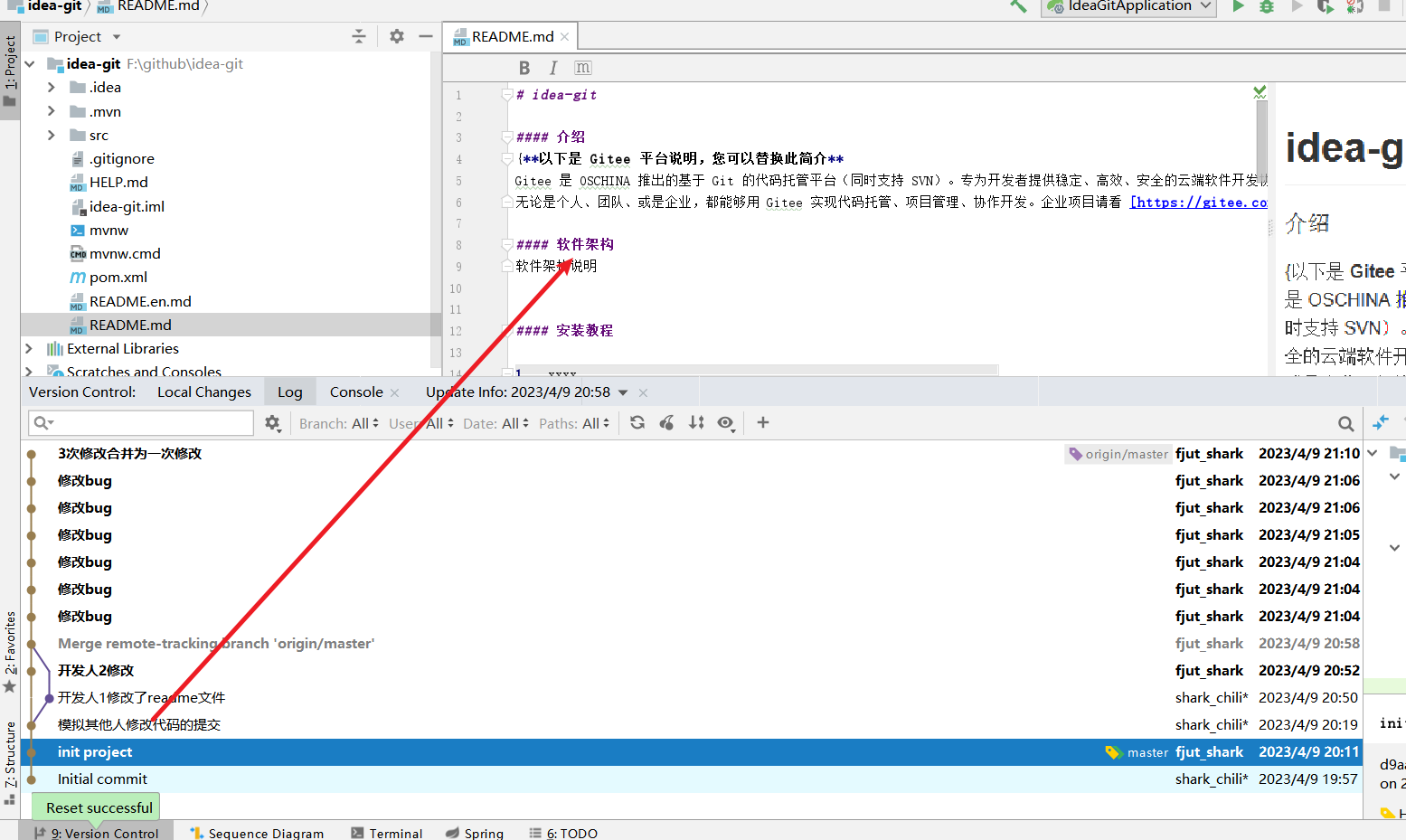Refresh the Git log
The height and width of the screenshot is (840, 1406).
[637, 422]
